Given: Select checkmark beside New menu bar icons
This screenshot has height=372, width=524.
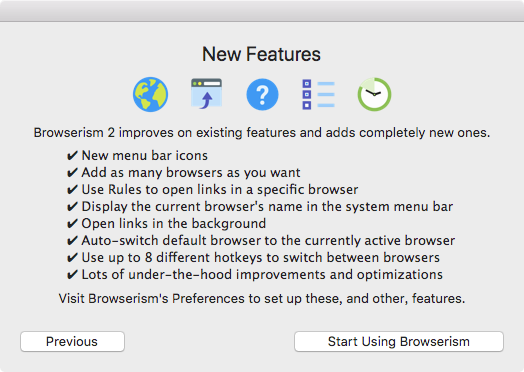Looking at the screenshot, I should click(x=72, y=156).
